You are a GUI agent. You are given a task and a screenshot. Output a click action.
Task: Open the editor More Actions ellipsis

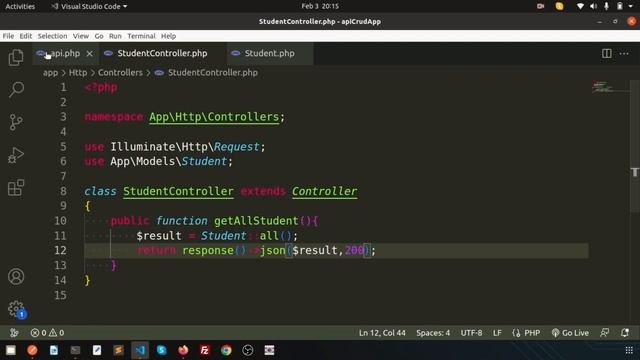click(624, 53)
